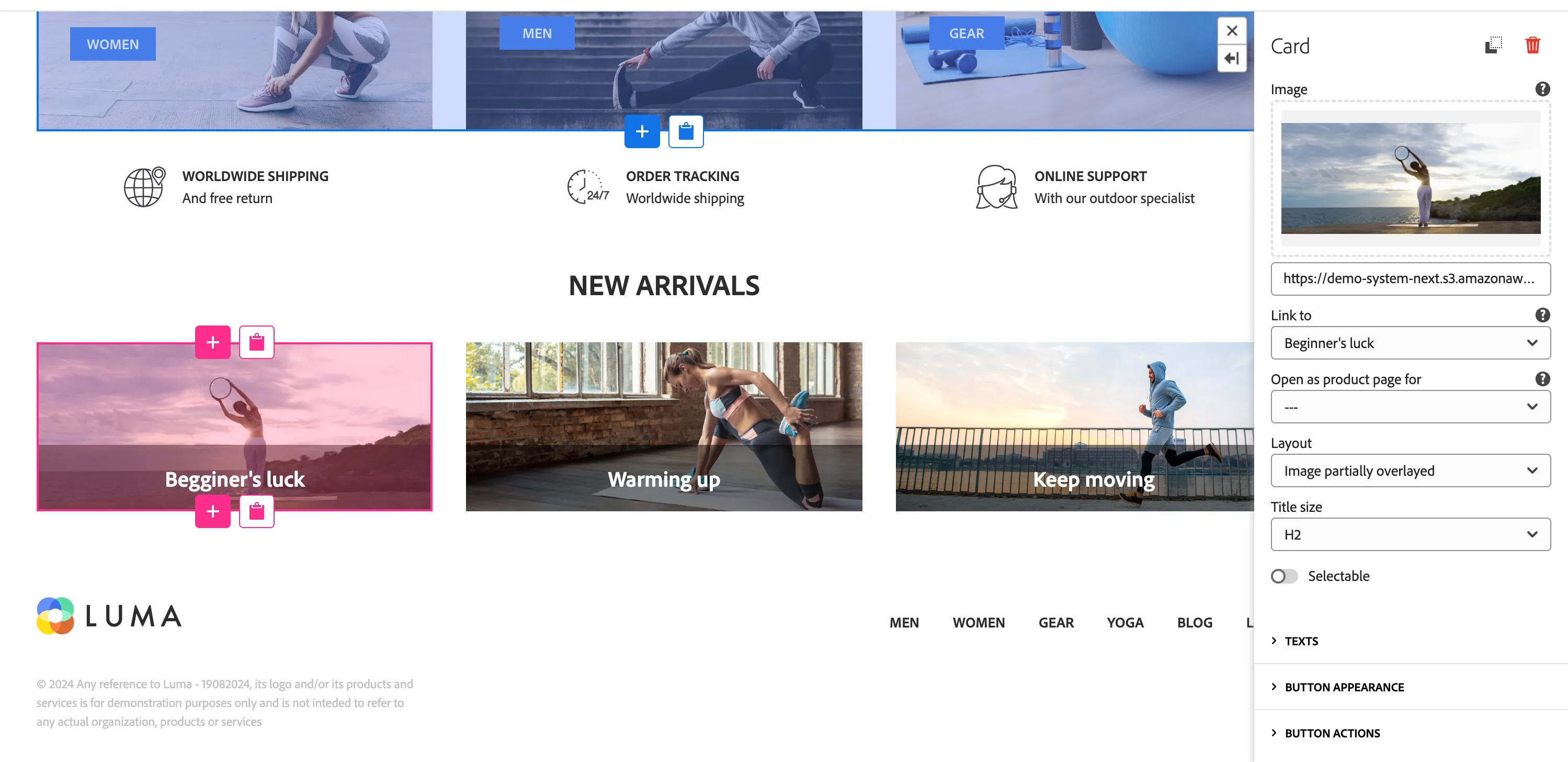The height and width of the screenshot is (762, 1568).
Task: Click the collapse panel arrow icon
Action: pos(1231,59)
